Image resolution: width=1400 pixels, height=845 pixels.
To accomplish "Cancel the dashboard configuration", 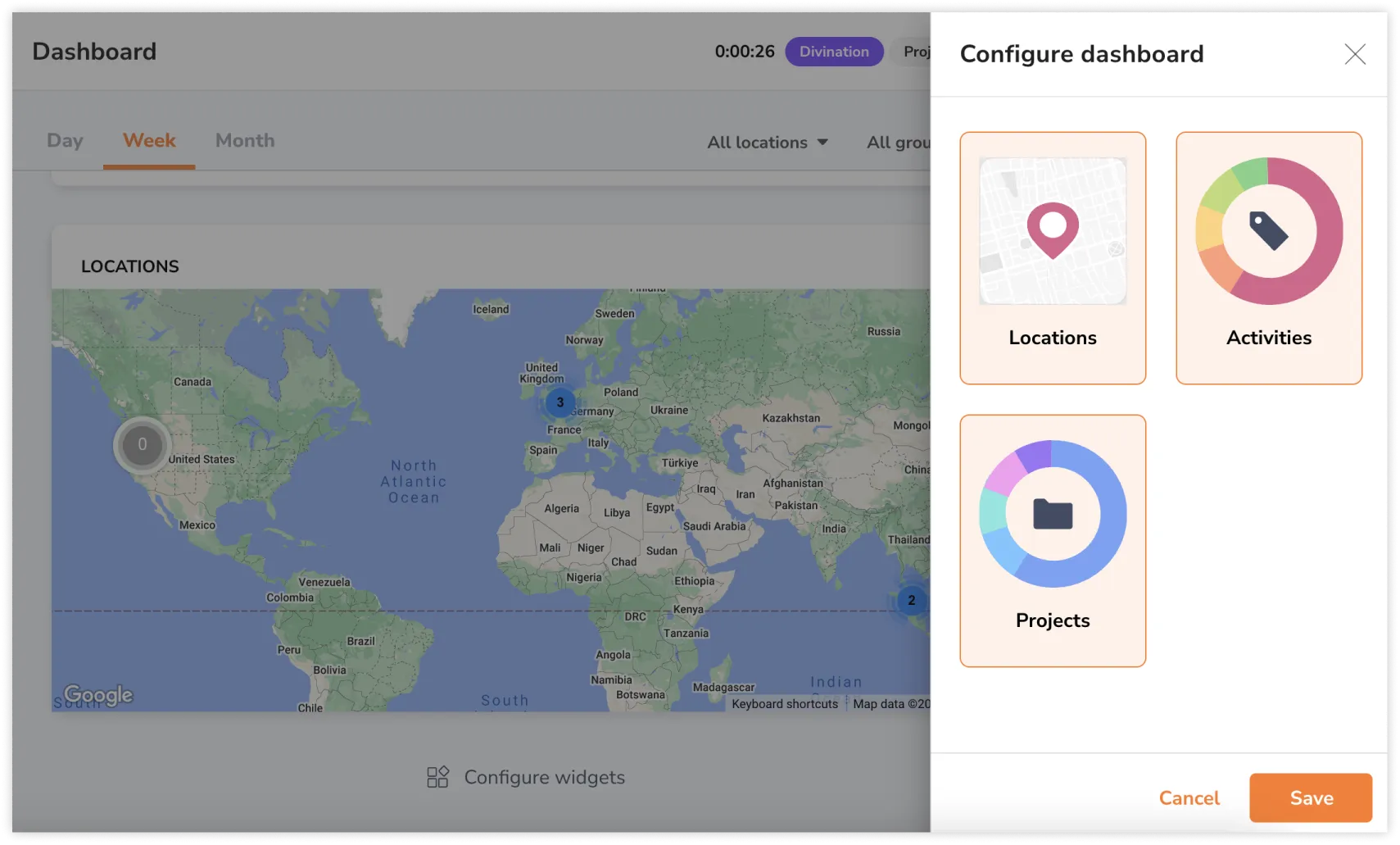I will point(1189,797).
